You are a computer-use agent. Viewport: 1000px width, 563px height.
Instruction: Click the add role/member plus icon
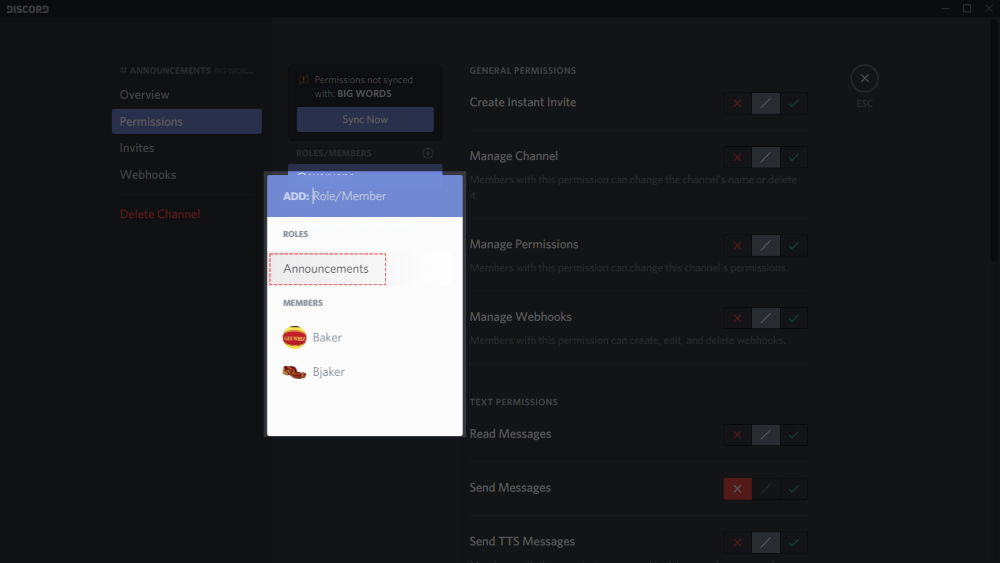click(x=428, y=153)
